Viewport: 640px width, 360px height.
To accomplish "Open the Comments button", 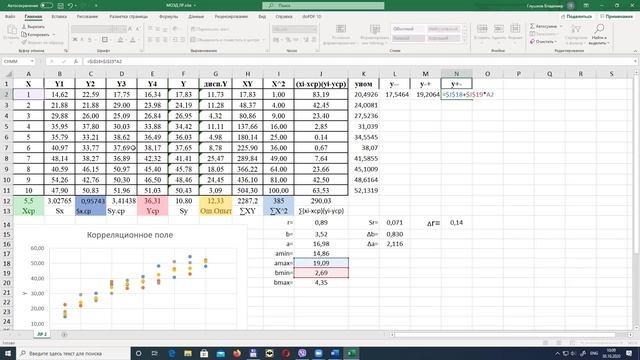I will coord(616,16).
